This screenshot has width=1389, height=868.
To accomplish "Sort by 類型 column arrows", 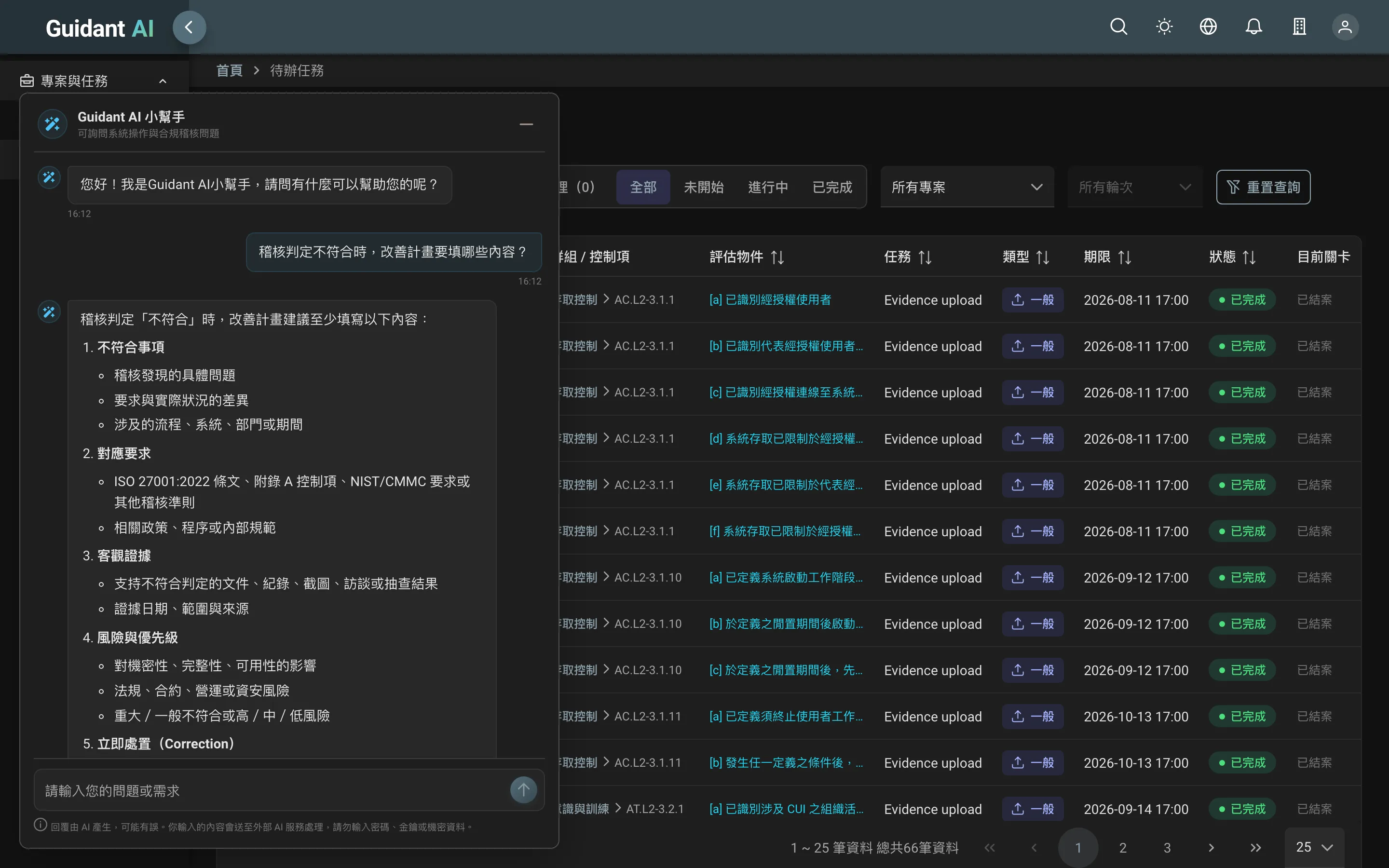I will (1043, 257).
